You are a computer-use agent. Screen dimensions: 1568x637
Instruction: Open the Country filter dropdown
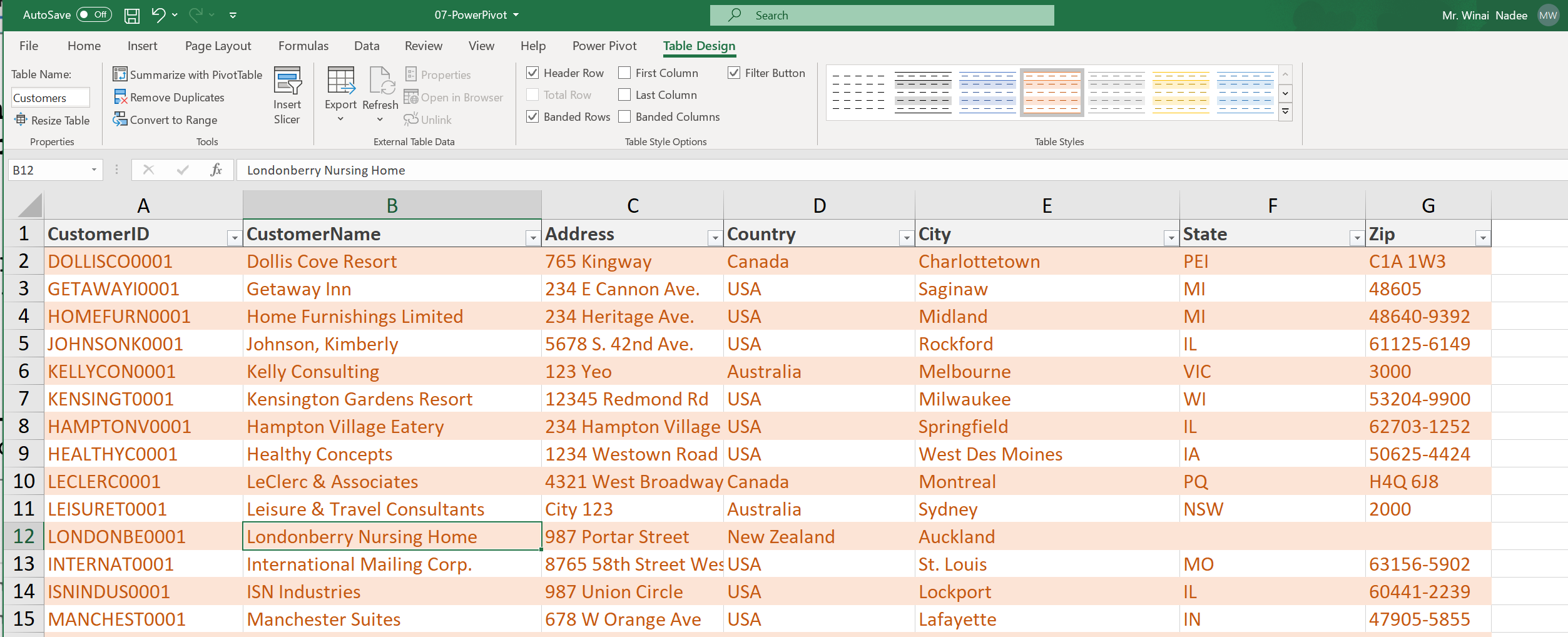[906, 238]
